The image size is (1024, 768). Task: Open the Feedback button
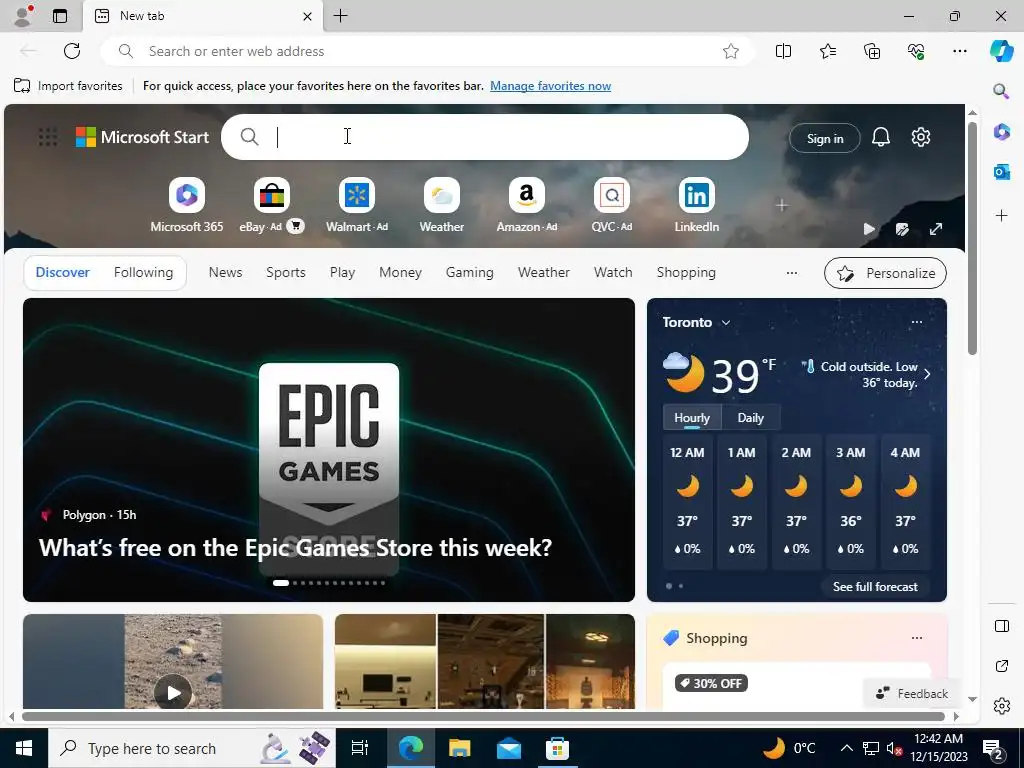(912, 694)
